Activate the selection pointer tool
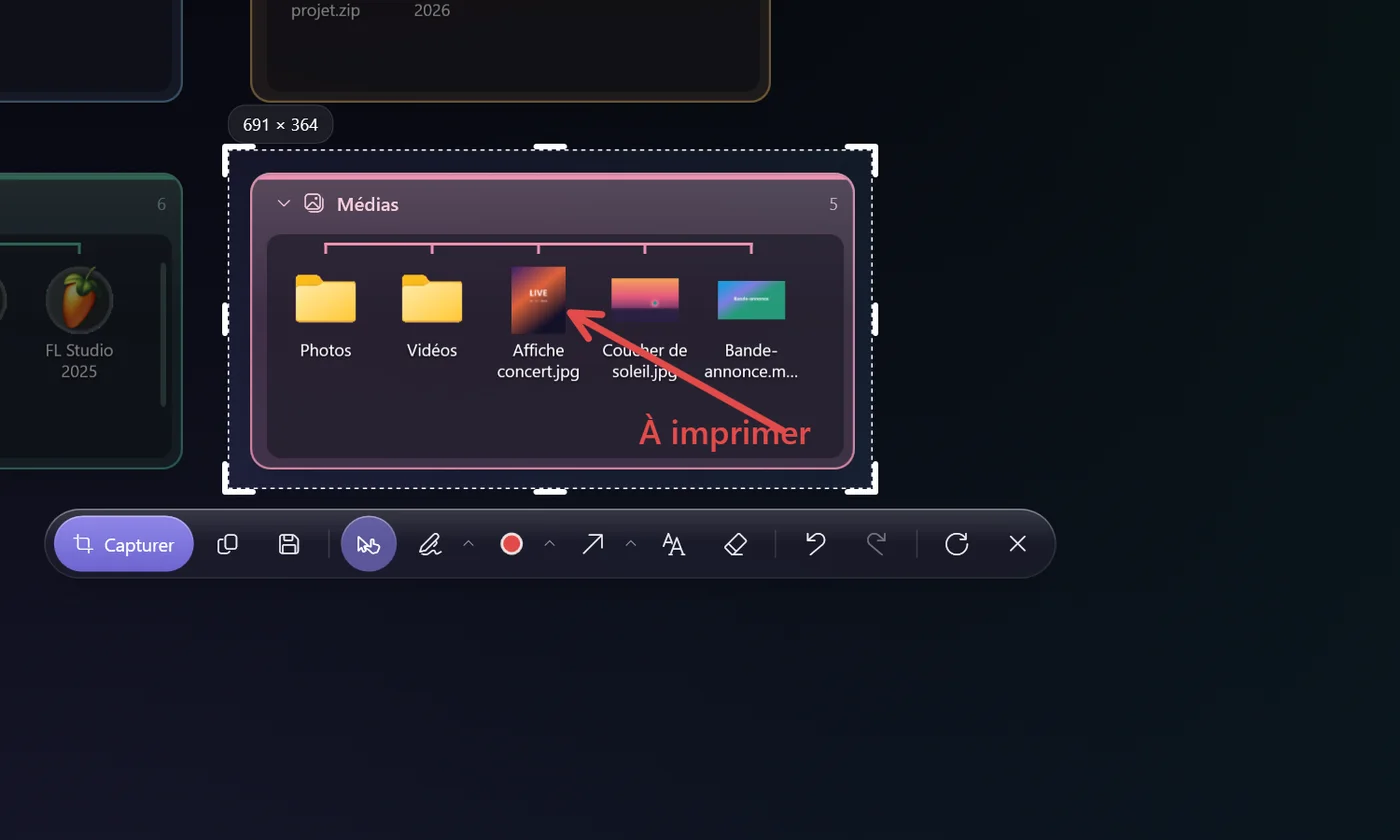Screen dimensions: 1400x840 [x=369, y=544]
